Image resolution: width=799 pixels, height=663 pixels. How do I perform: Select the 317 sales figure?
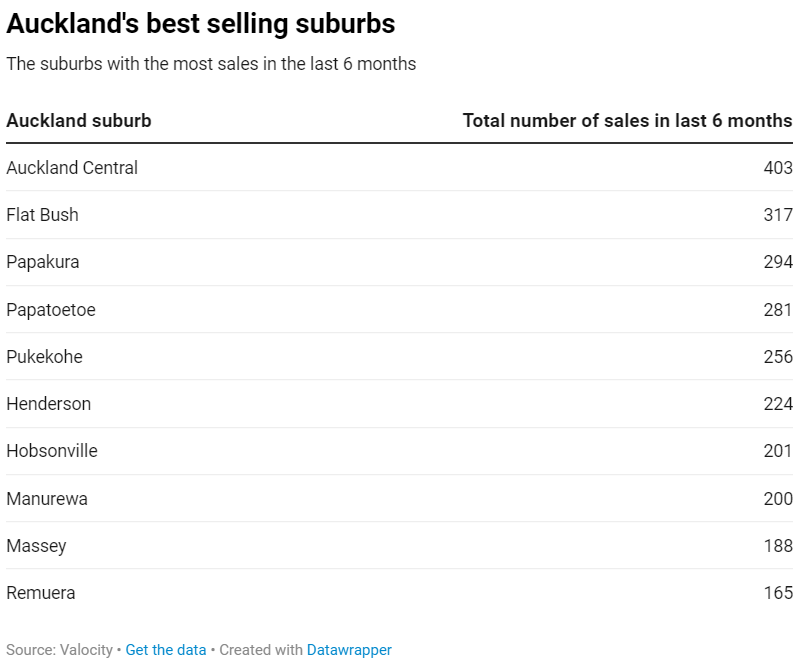tap(778, 215)
